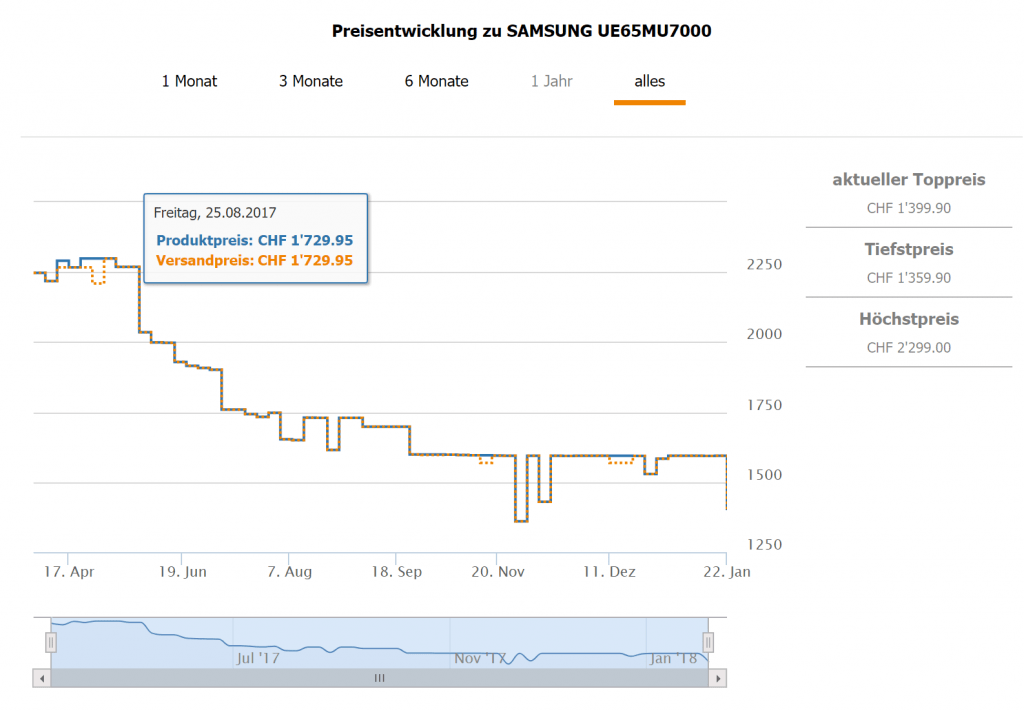Switch to the 3 Monate range
Viewport: 1024px width, 711px height.
pyautogui.click(x=311, y=81)
